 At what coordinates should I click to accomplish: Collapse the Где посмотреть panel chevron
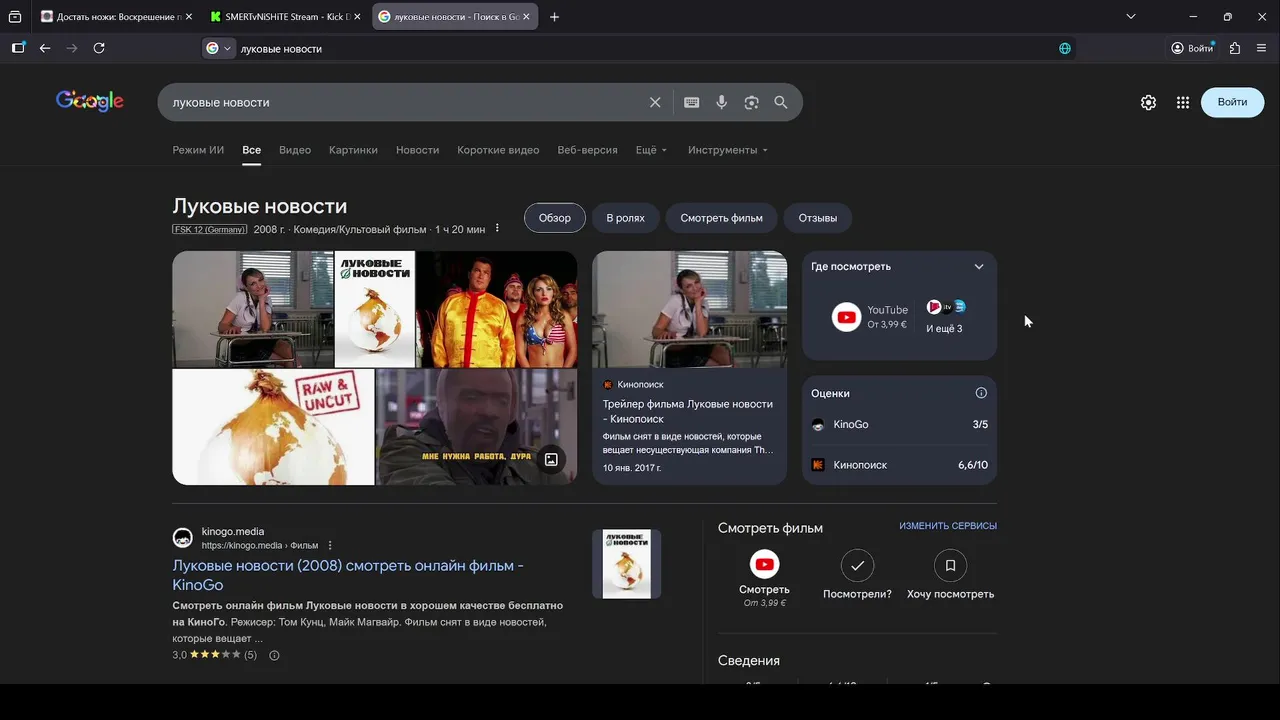pyautogui.click(x=979, y=266)
